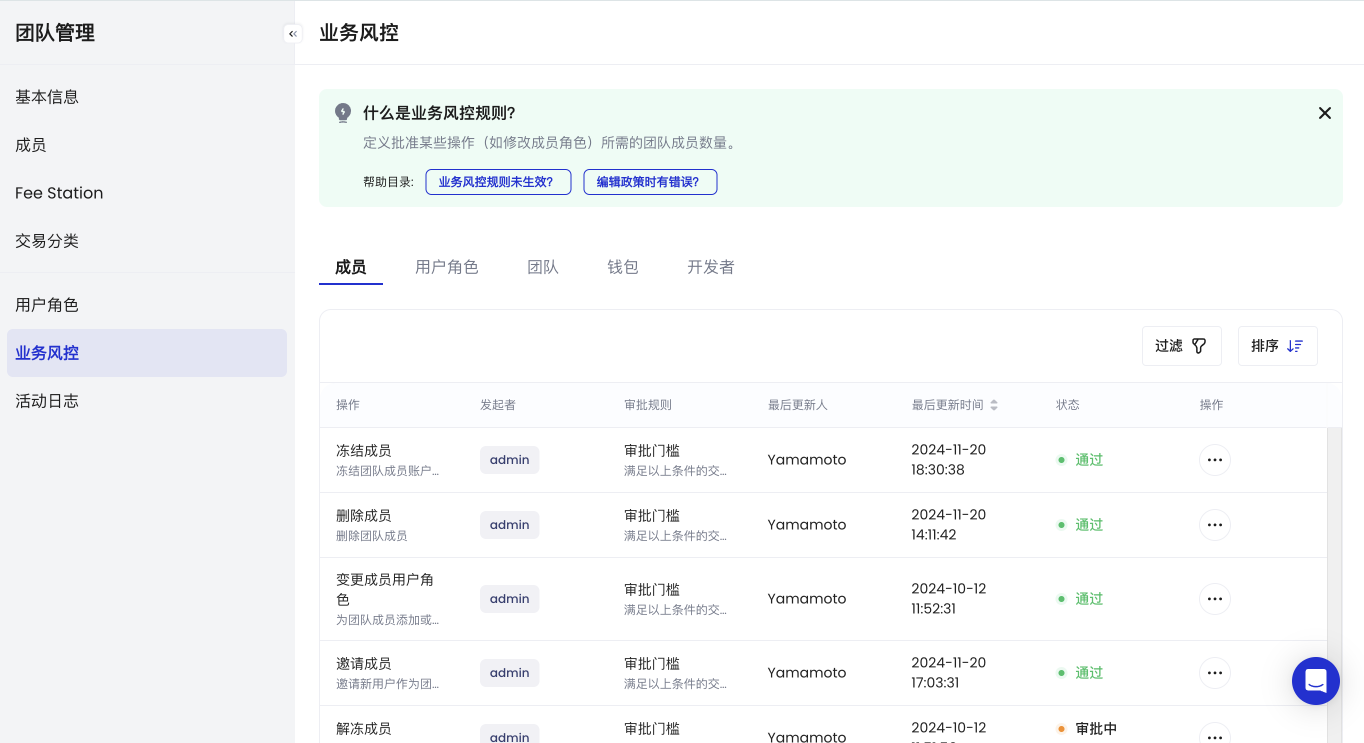Screen dimensions: 1364x743
Task: Switch to the 用户角色 tab
Action: [x=447, y=267]
